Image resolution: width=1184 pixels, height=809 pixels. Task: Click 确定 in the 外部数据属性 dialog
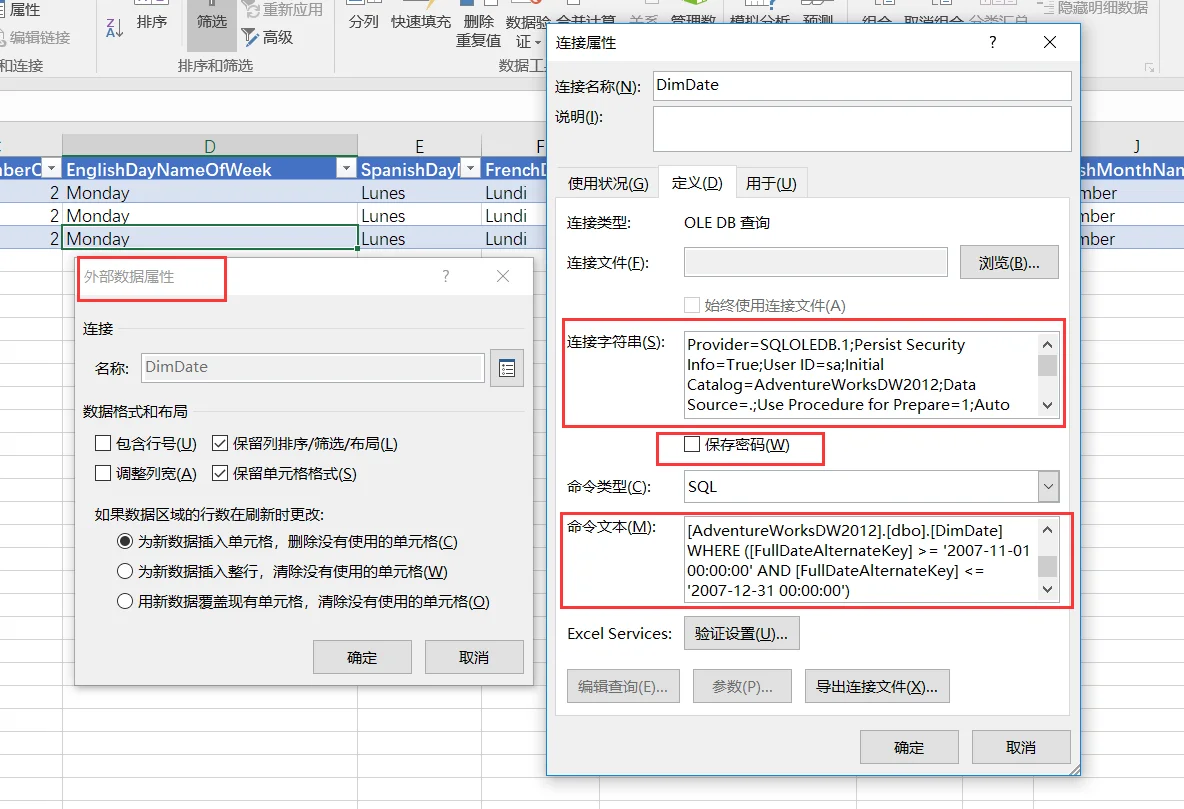pyautogui.click(x=362, y=657)
